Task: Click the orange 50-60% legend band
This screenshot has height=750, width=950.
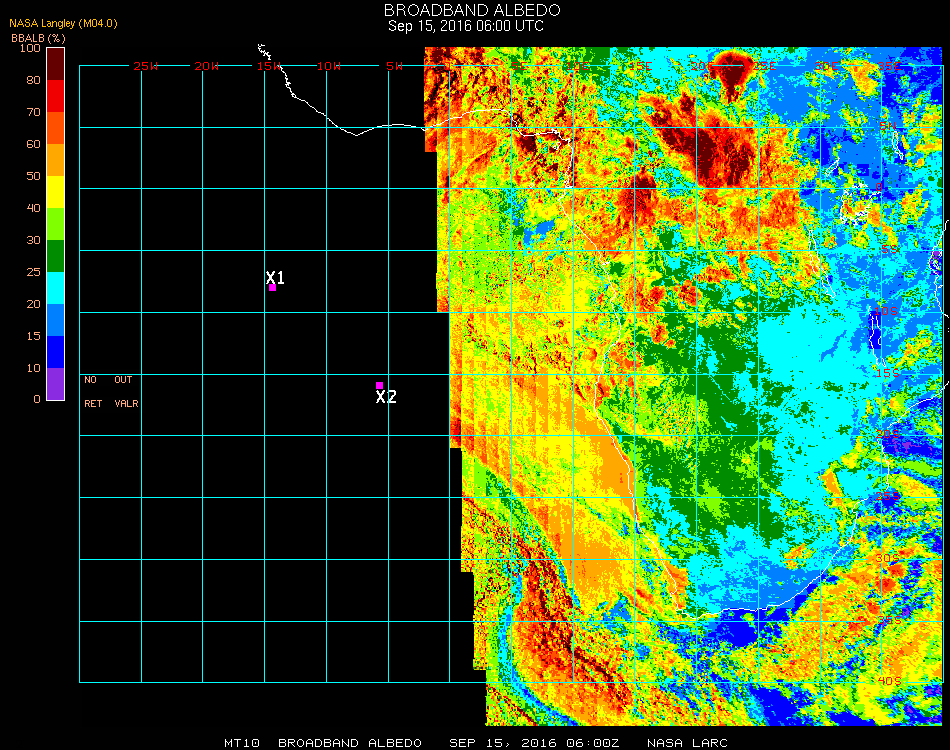Action: pyautogui.click(x=56, y=160)
